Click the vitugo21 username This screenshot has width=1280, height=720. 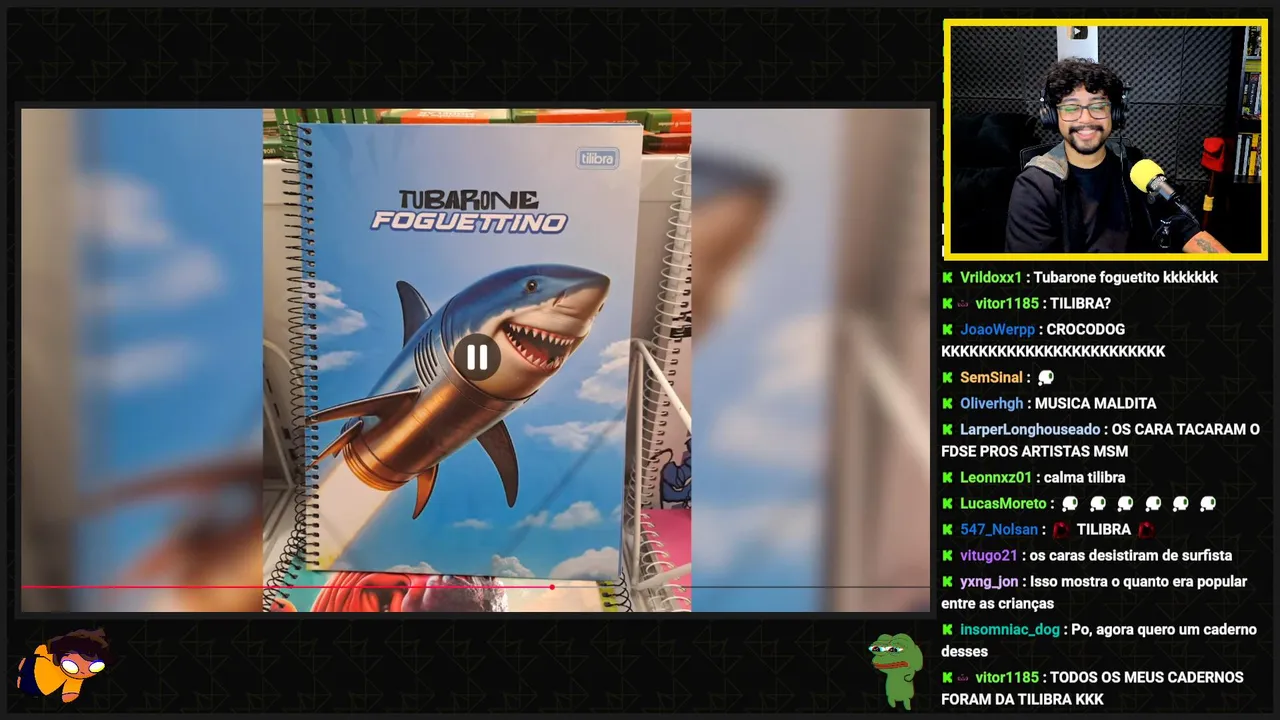[989, 556]
